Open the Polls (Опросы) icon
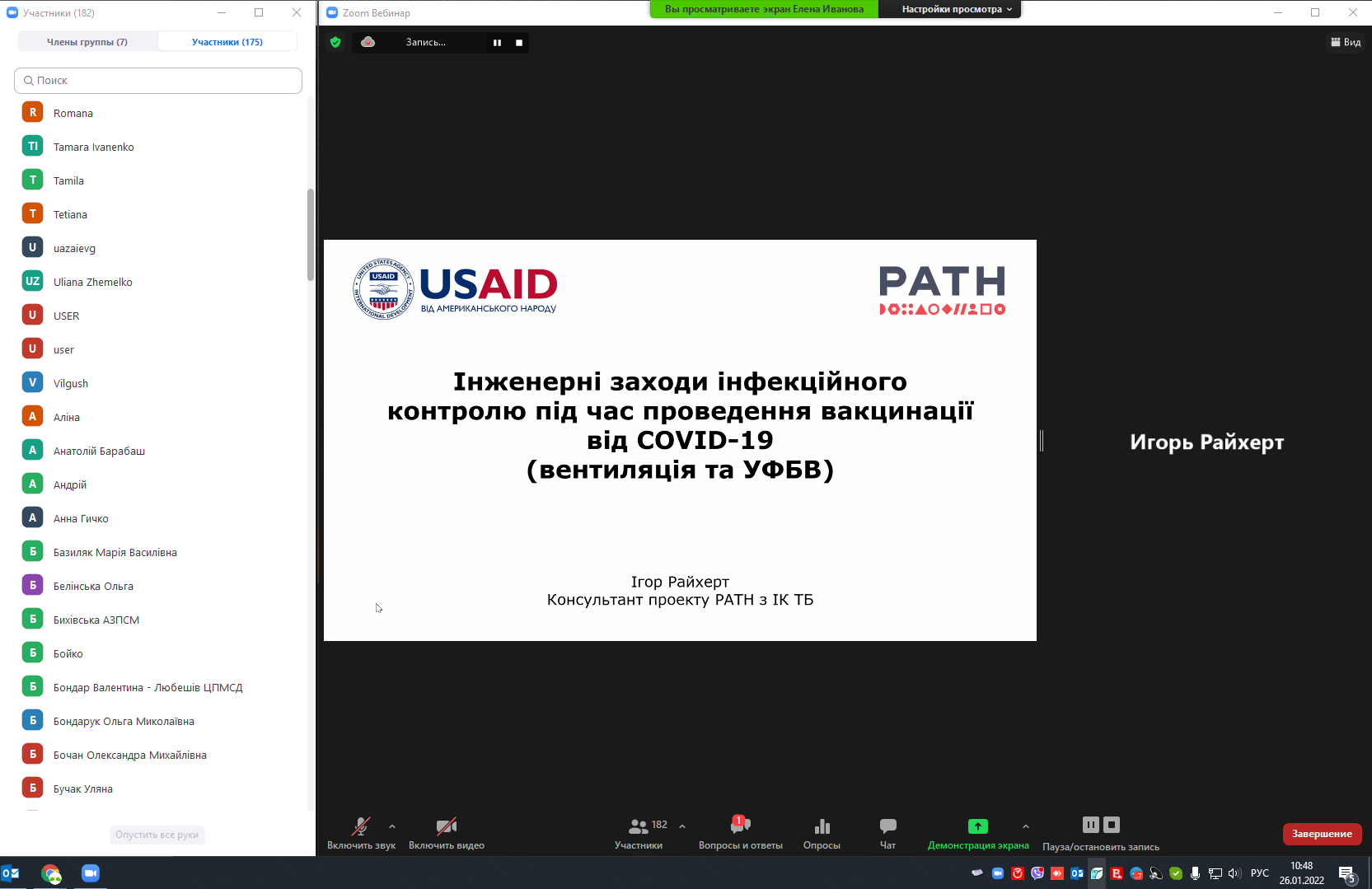 (822, 827)
